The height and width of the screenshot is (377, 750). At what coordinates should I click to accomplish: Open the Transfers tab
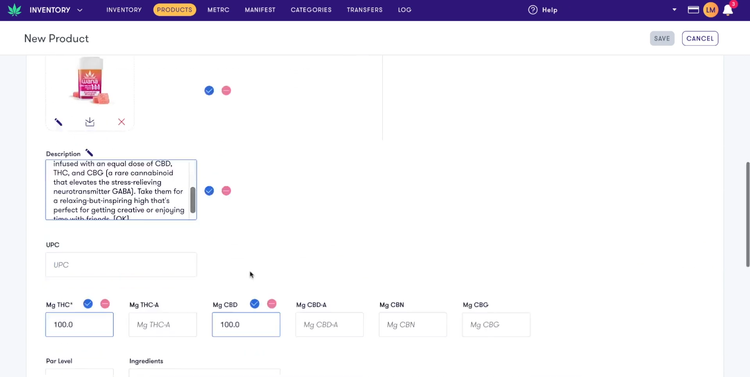click(x=364, y=10)
